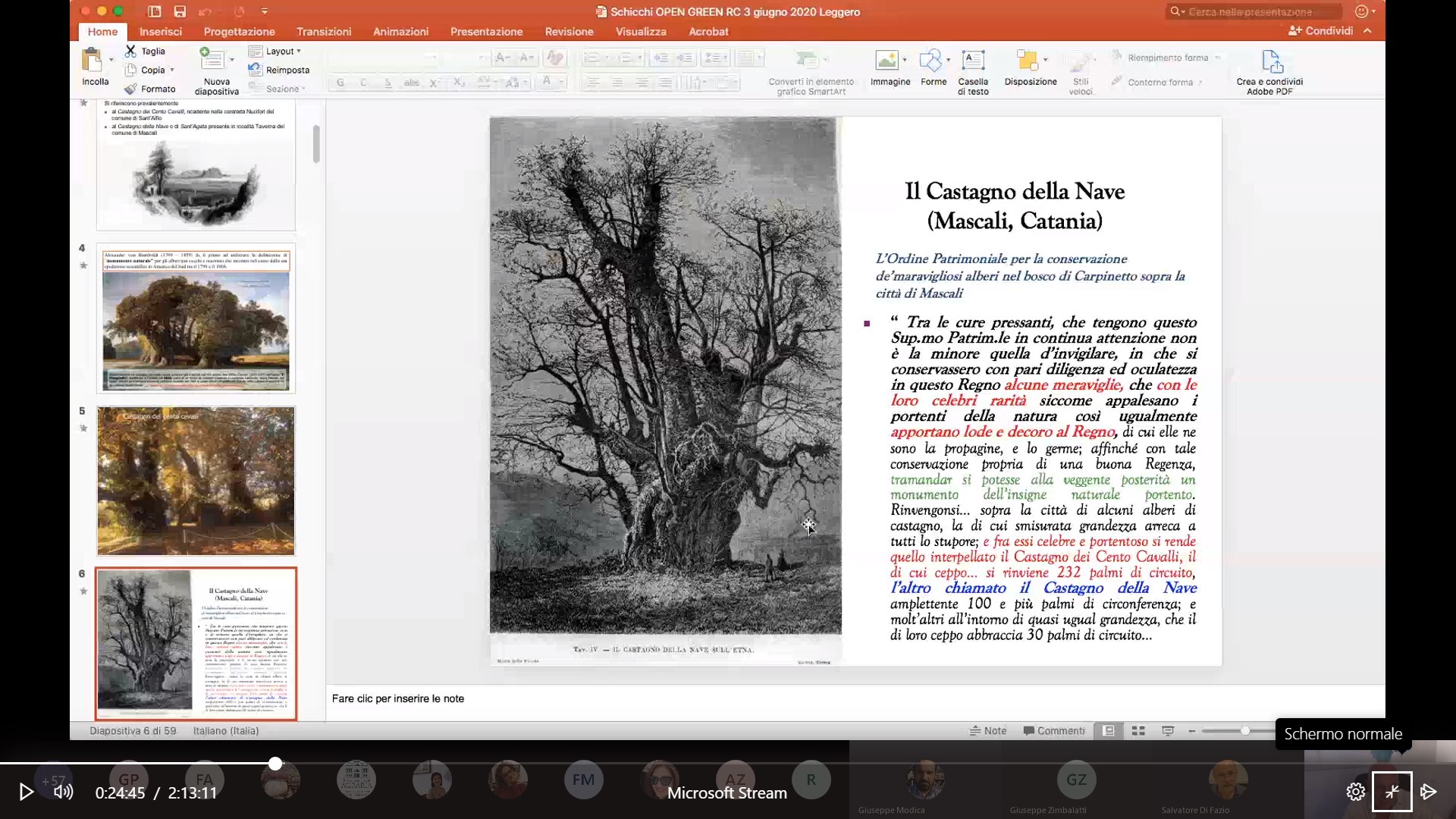Open the Transizioni ribbon tab
Screen dimensions: 1456x819
[x=324, y=31]
